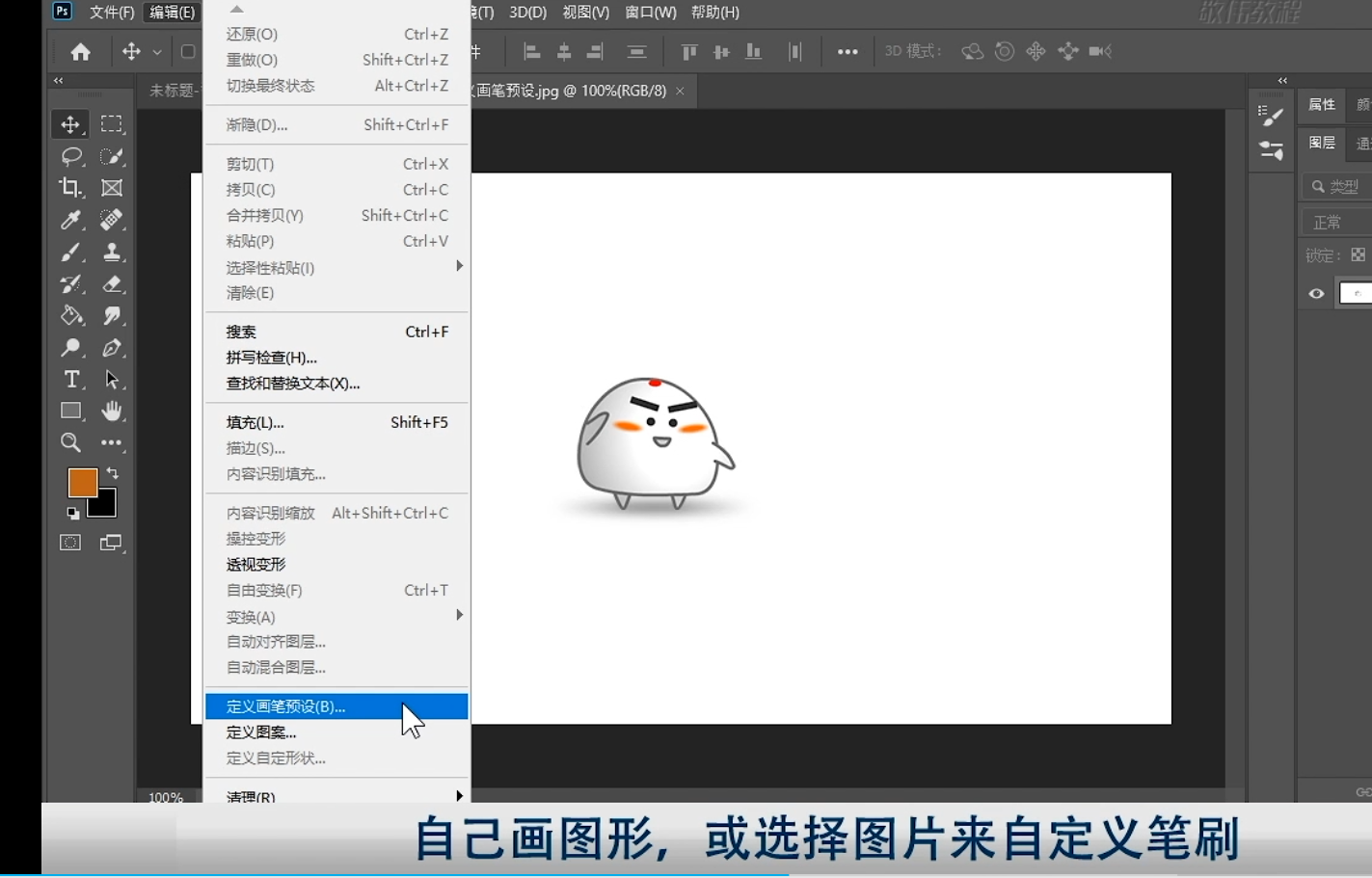The width and height of the screenshot is (1372, 878).
Task: Reset default foreground and background colors
Action: click(73, 513)
